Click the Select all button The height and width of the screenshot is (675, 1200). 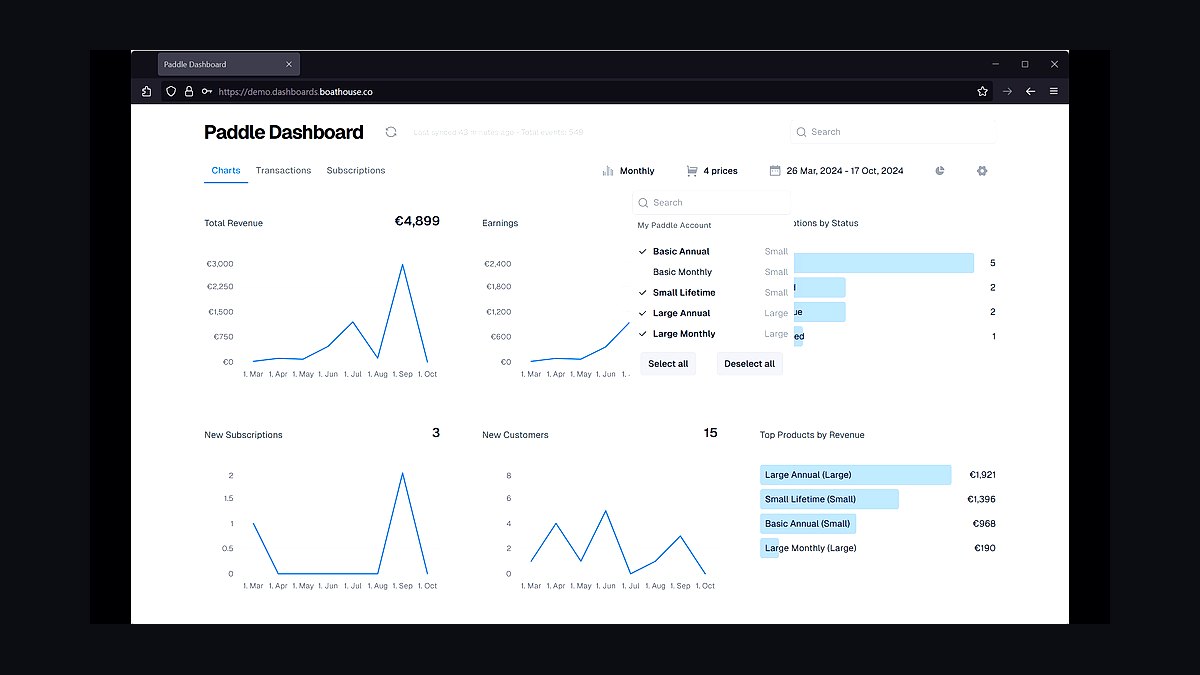tap(668, 364)
